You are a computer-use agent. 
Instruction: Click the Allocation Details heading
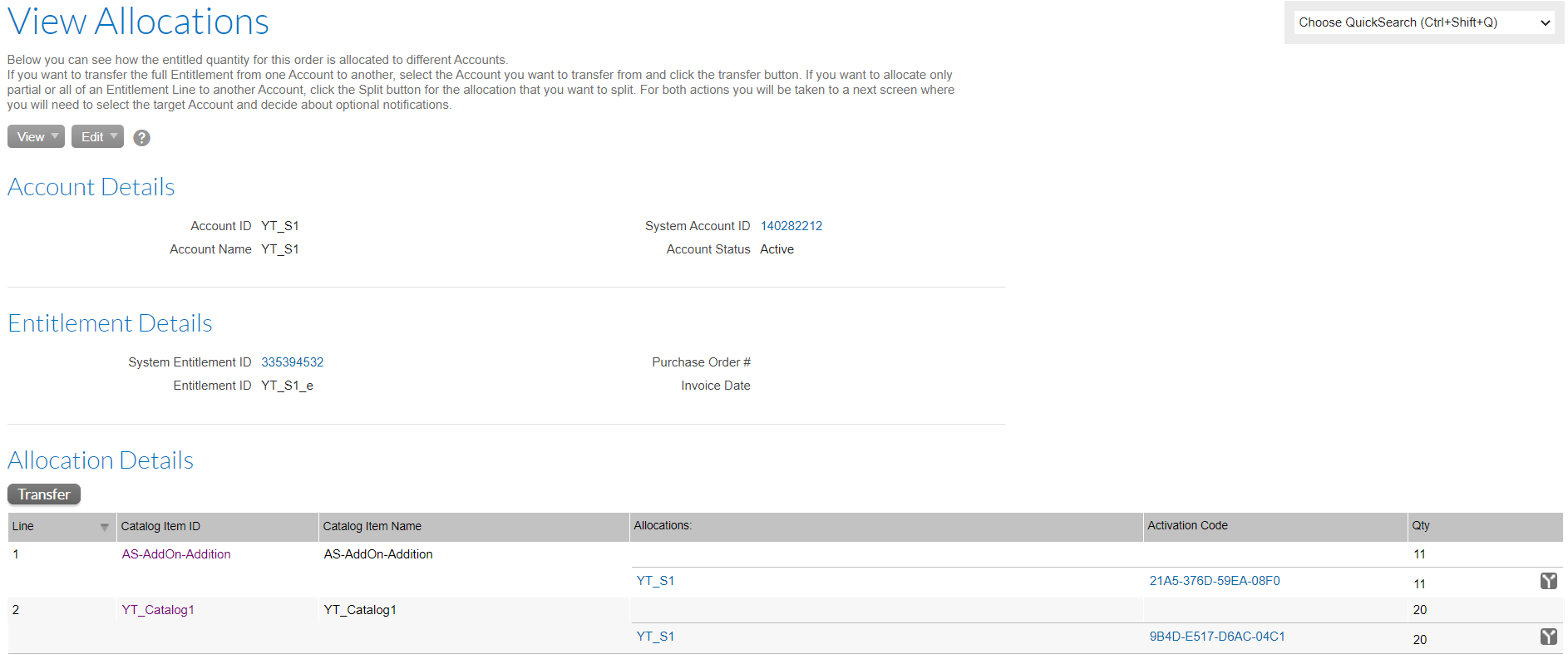pos(101,460)
